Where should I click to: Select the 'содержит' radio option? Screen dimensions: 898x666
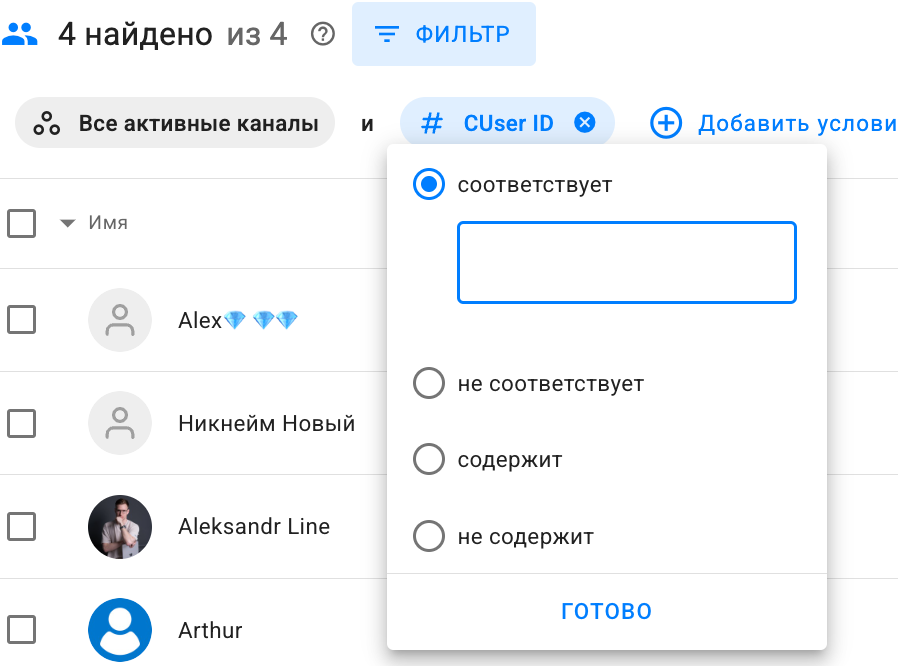click(429, 460)
